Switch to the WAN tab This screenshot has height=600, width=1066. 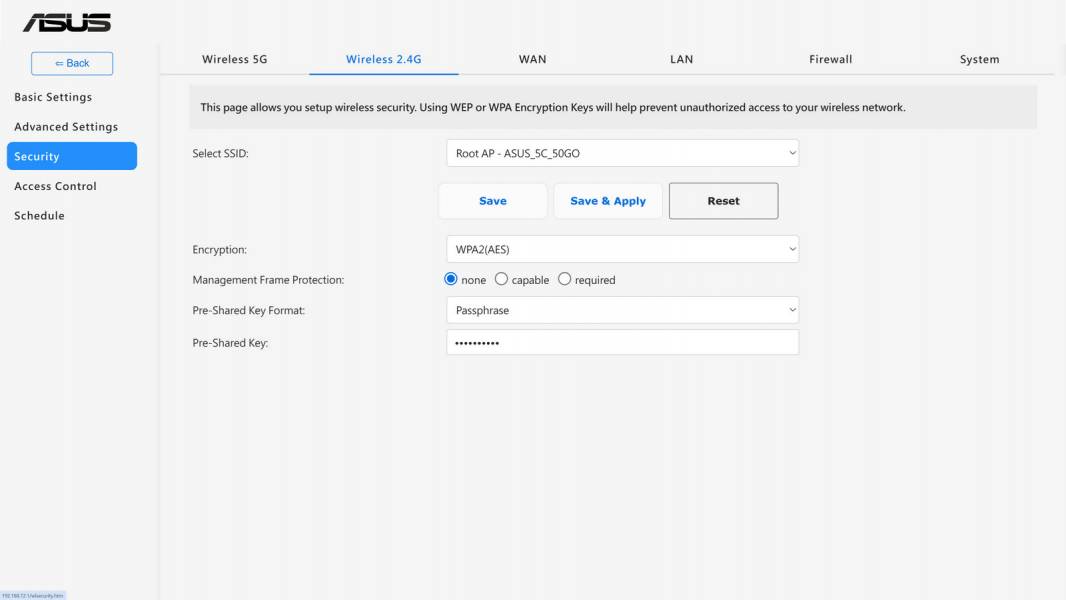point(532,59)
